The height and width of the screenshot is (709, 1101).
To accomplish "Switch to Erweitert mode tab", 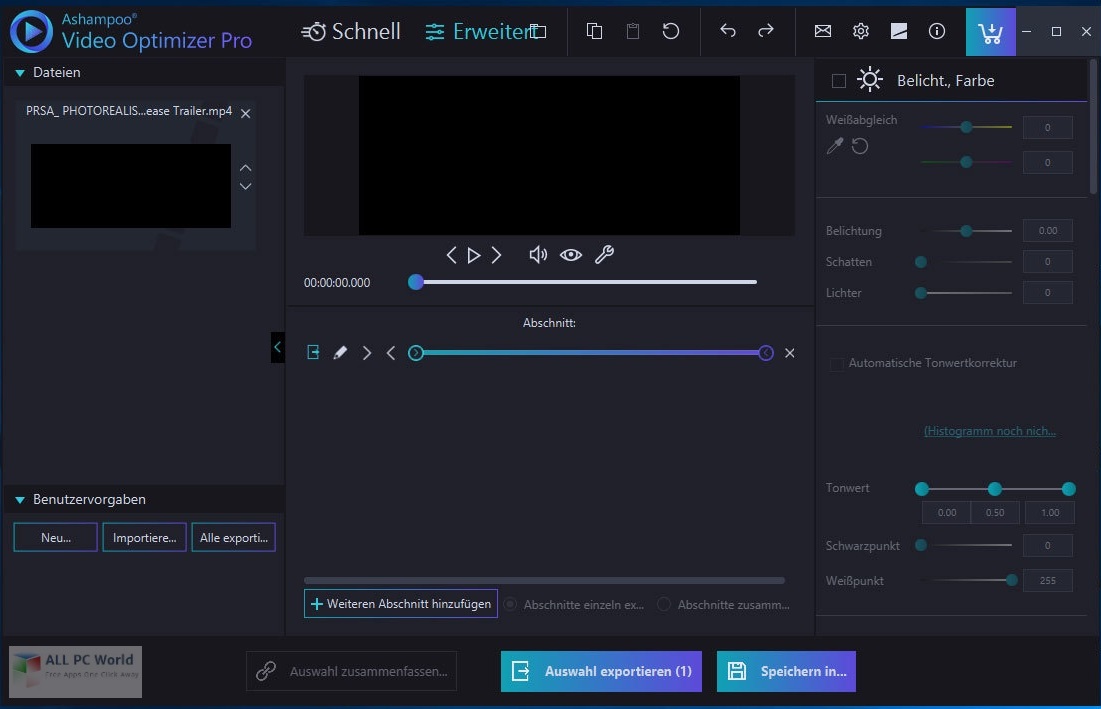I will point(480,32).
